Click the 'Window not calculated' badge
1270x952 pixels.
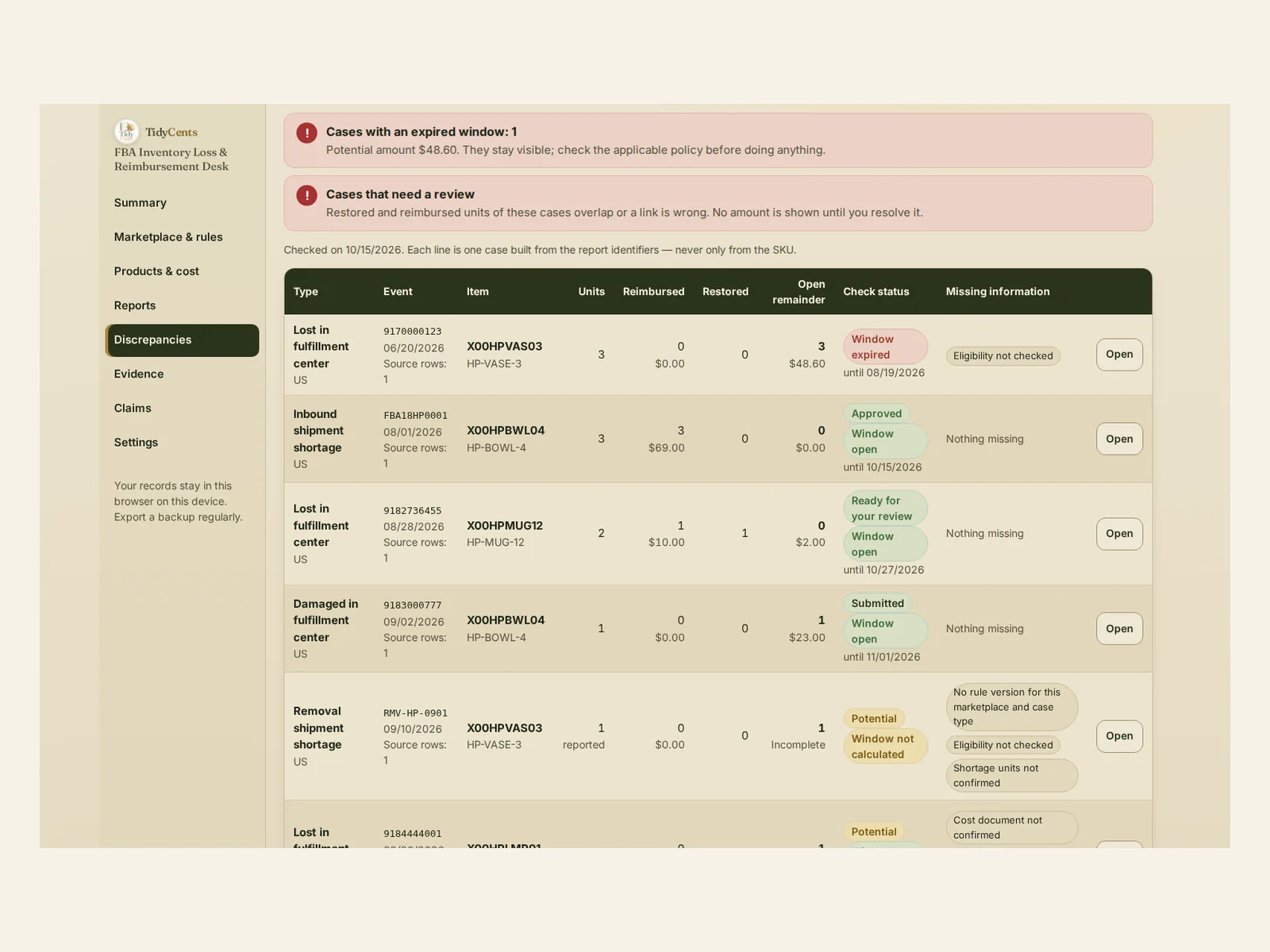885,747
